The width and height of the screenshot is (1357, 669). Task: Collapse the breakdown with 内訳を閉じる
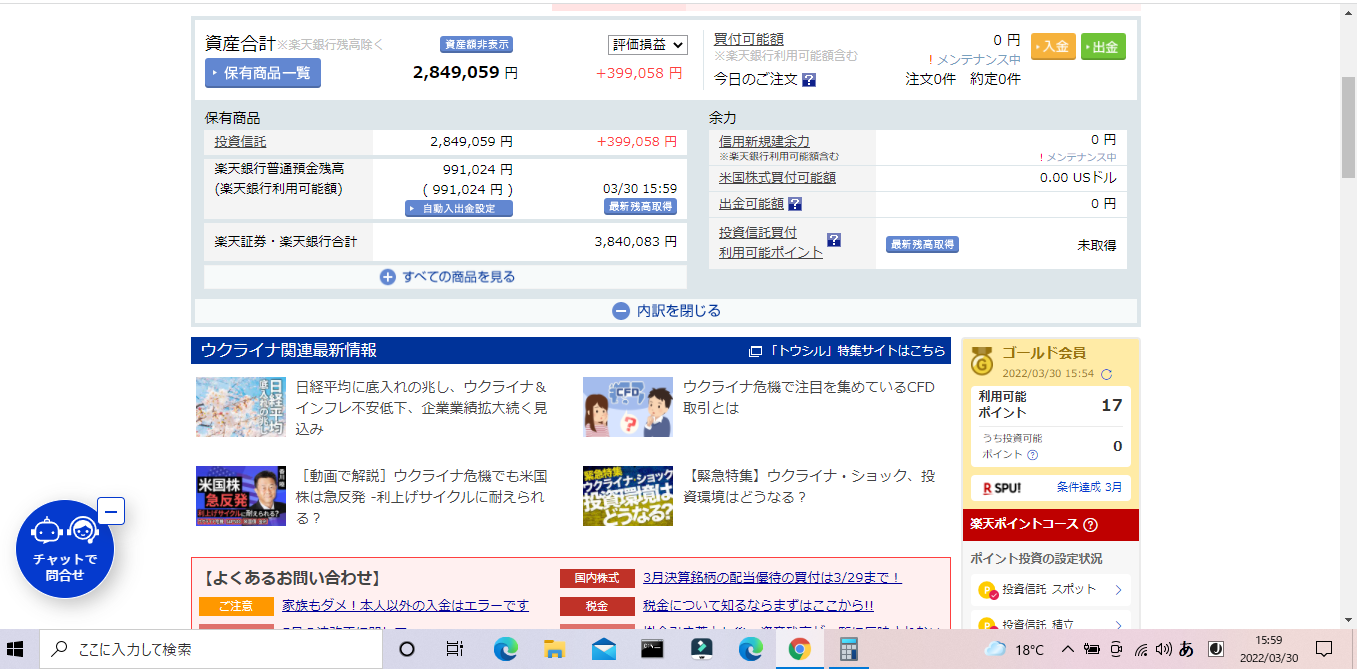tap(666, 311)
